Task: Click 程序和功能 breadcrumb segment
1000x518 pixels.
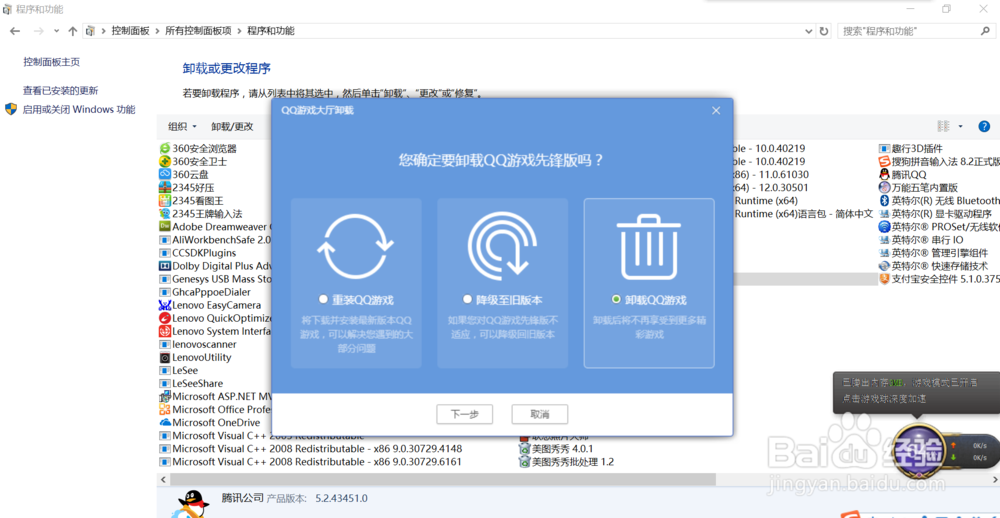Action: coord(271,31)
